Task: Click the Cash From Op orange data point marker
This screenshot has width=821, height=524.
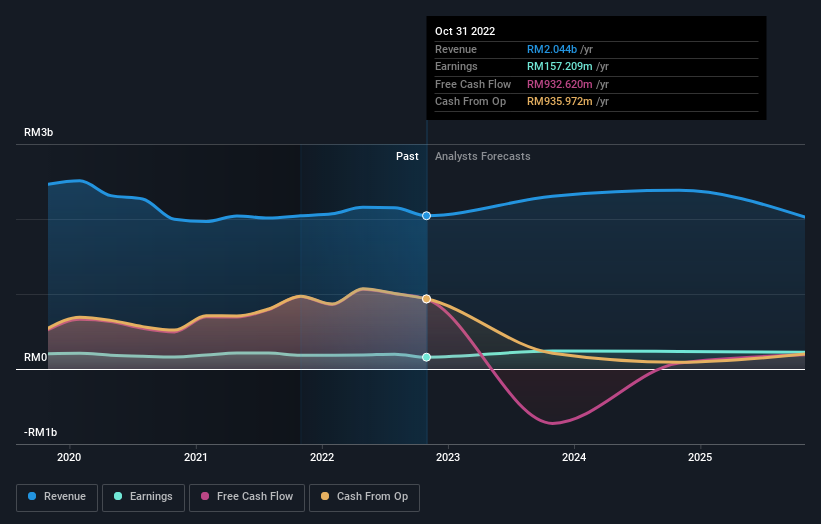Action: point(427,299)
